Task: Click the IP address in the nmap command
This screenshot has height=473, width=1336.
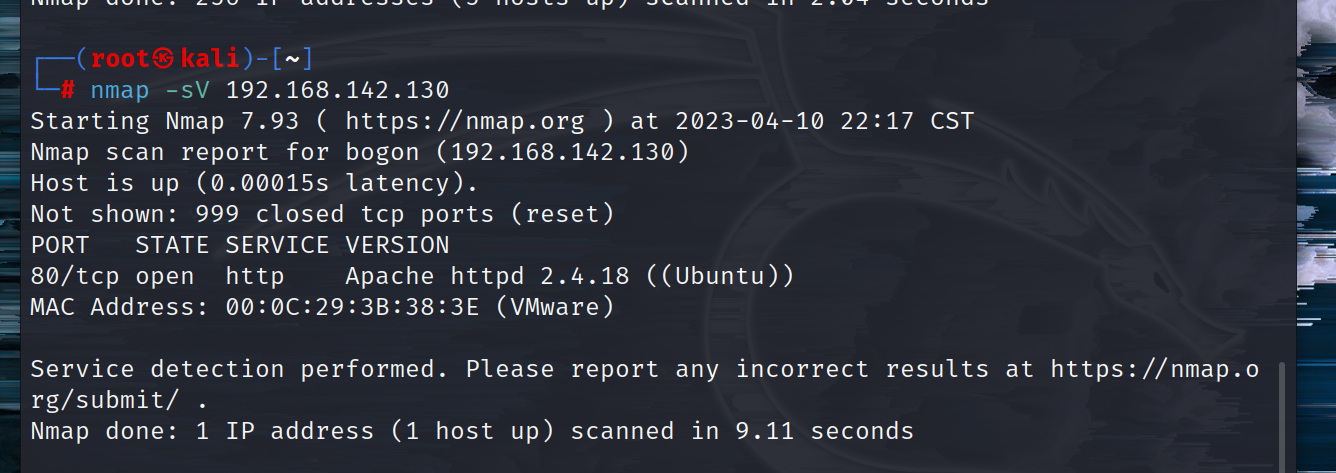Action: pos(337,90)
